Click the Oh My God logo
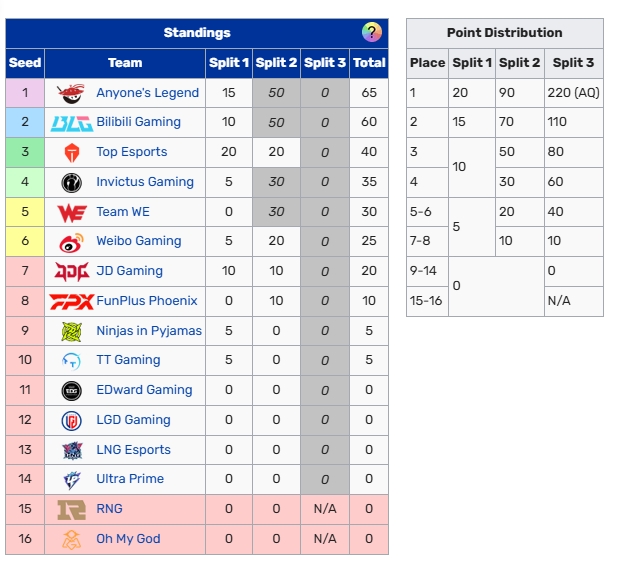 point(72,539)
